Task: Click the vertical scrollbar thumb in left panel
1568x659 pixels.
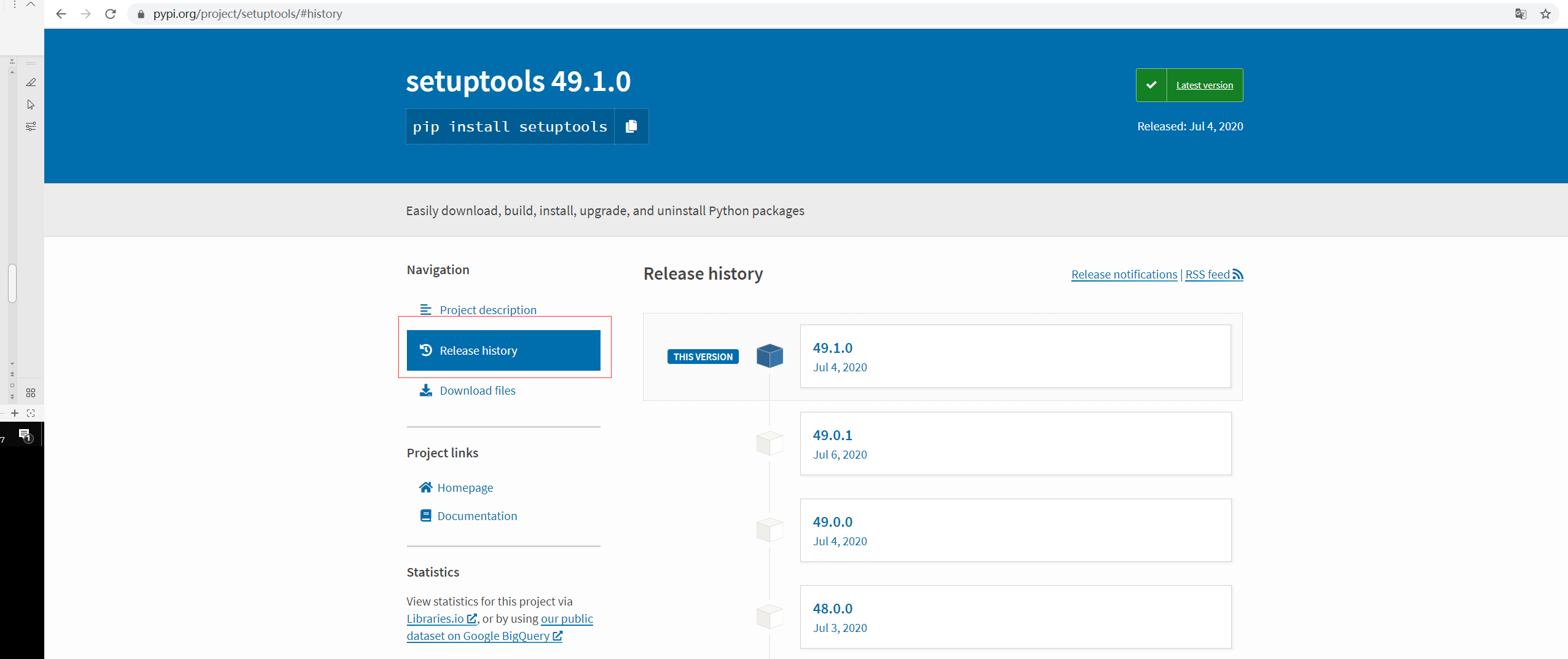Action: [12, 283]
